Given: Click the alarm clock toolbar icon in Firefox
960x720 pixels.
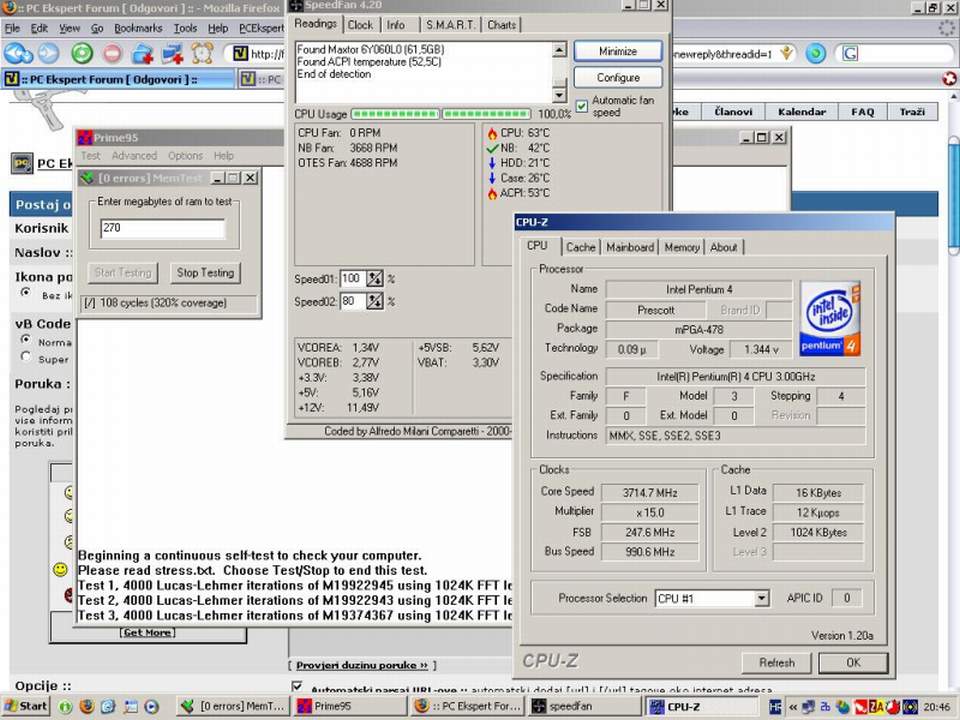Looking at the screenshot, I should (x=203, y=53).
